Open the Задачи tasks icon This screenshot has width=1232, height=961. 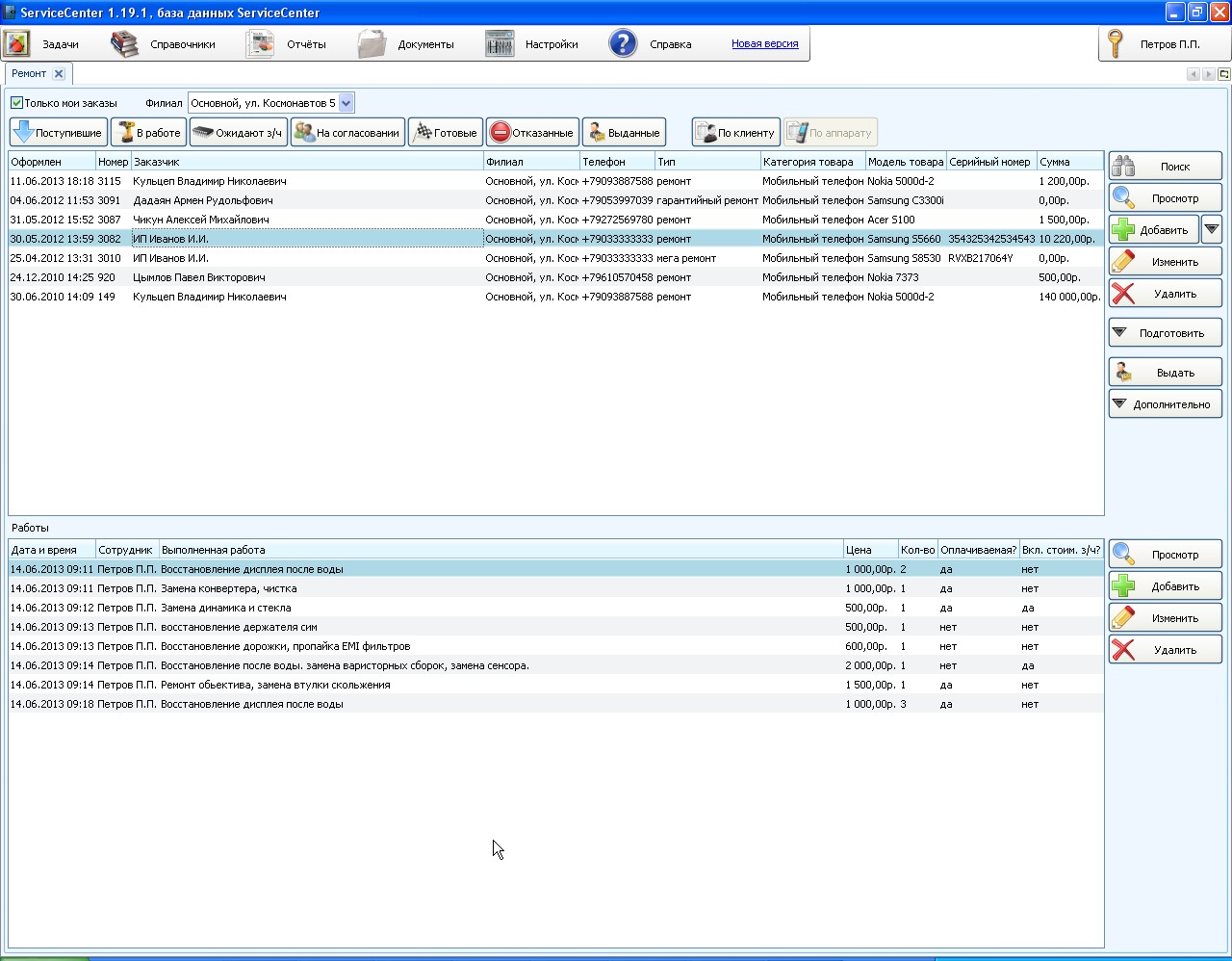click(17, 44)
